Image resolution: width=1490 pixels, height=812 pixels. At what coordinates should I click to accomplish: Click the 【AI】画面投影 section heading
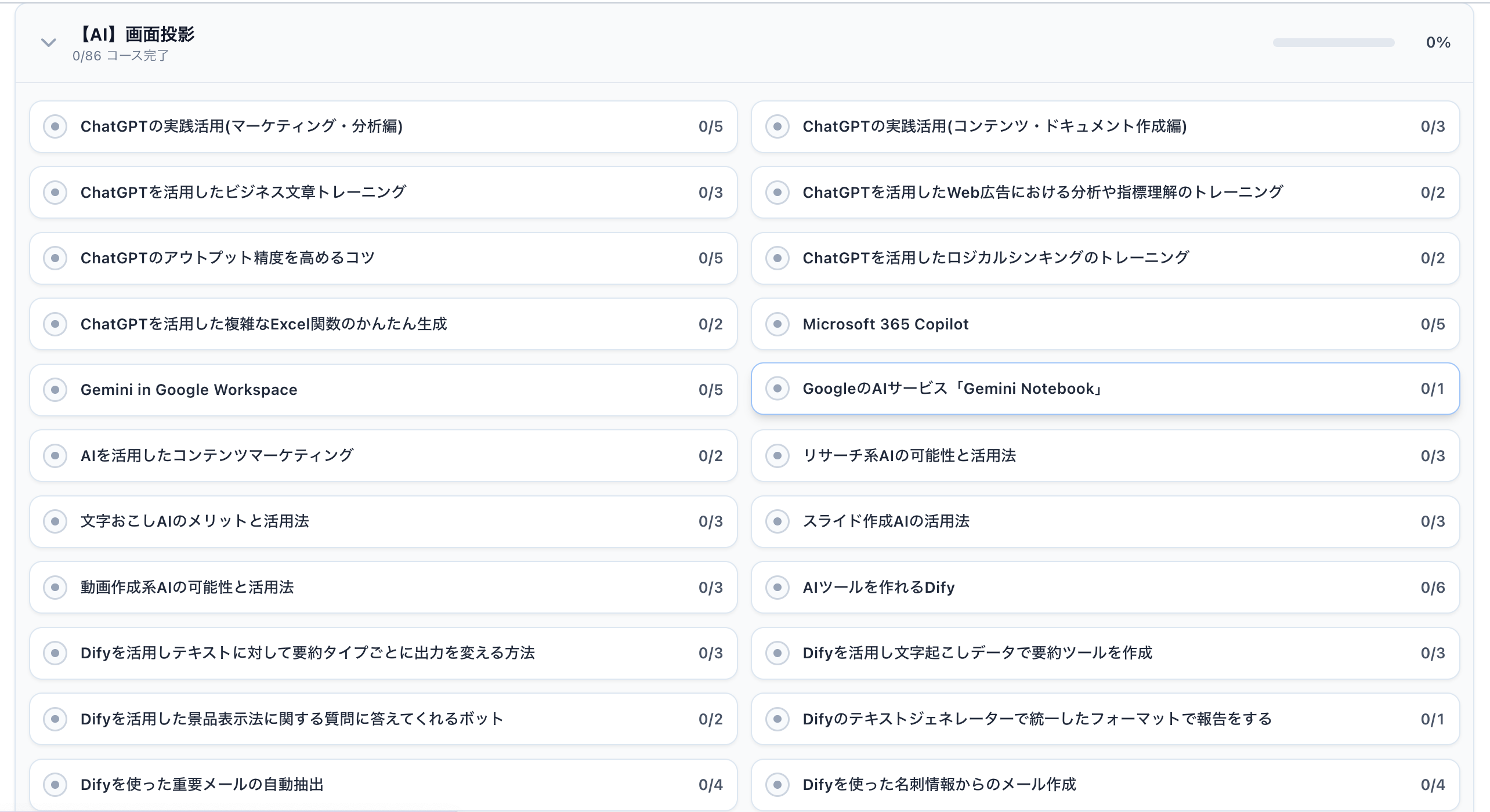point(135,34)
